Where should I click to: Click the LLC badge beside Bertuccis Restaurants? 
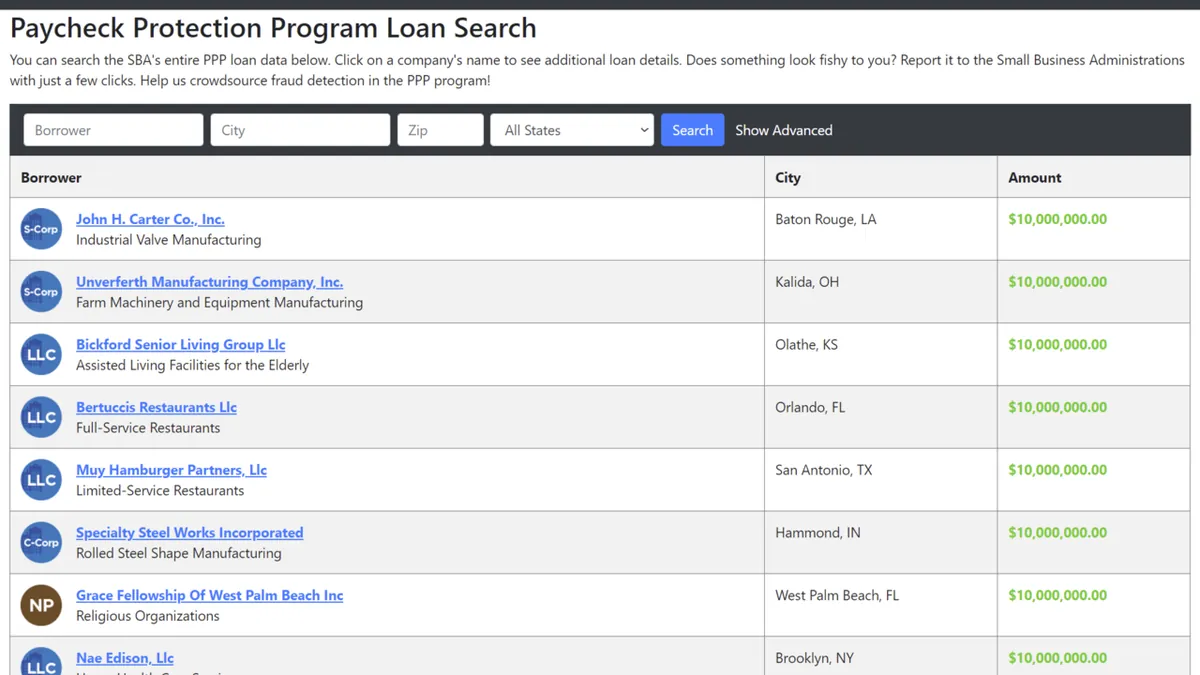(41, 417)
